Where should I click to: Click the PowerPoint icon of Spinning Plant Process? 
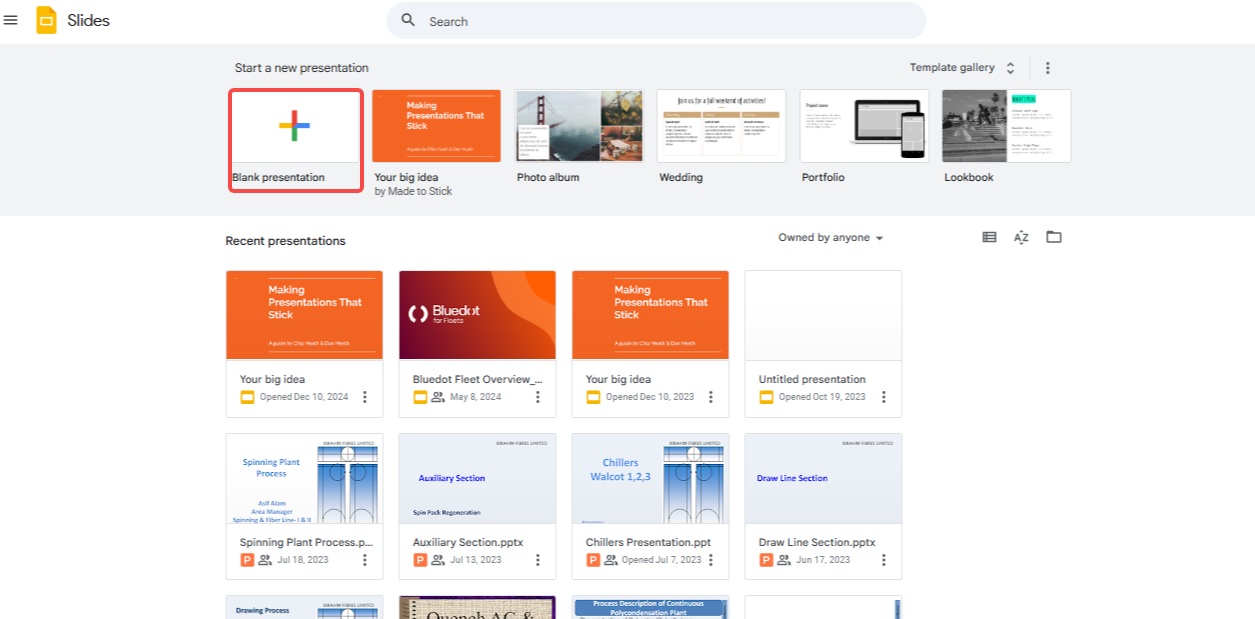[x=247, y=560]
